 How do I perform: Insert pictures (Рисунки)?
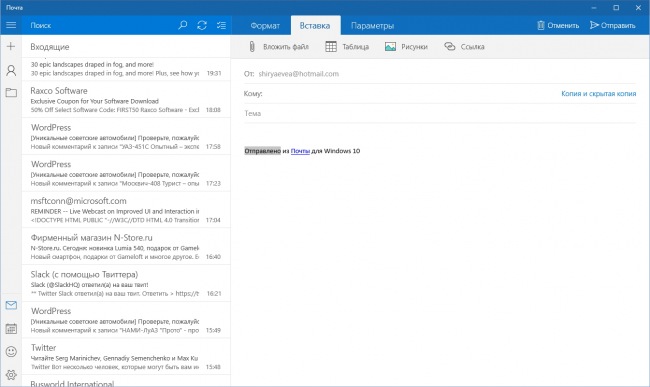pos(406,47)
